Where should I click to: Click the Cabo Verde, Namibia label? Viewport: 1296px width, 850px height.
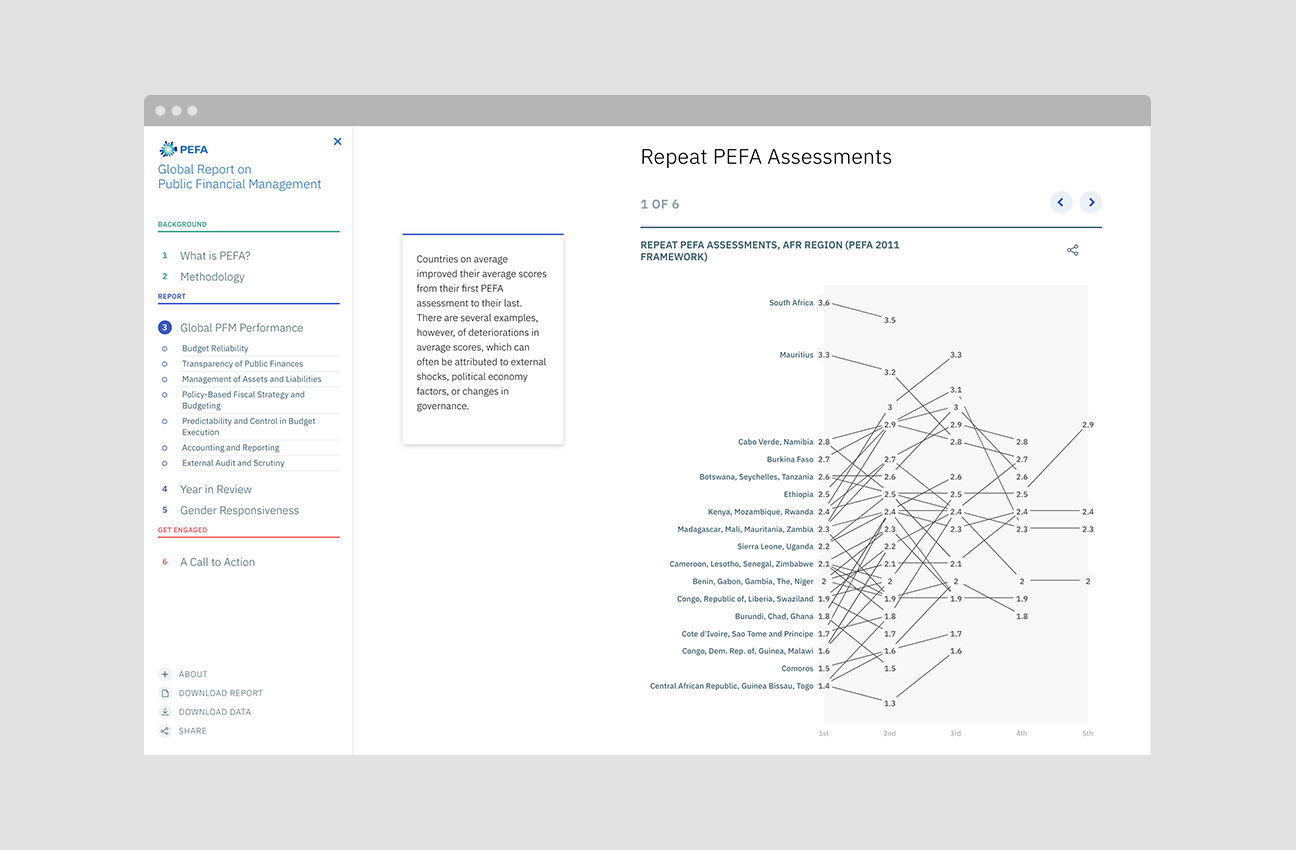click(776, 442)
